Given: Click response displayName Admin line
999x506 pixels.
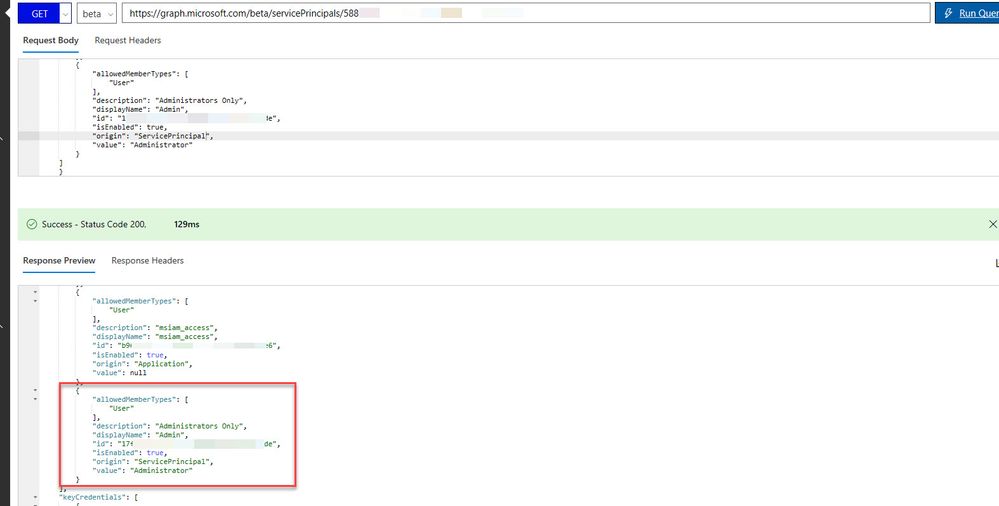Looking at the screenshot, I should coord(140,435).
